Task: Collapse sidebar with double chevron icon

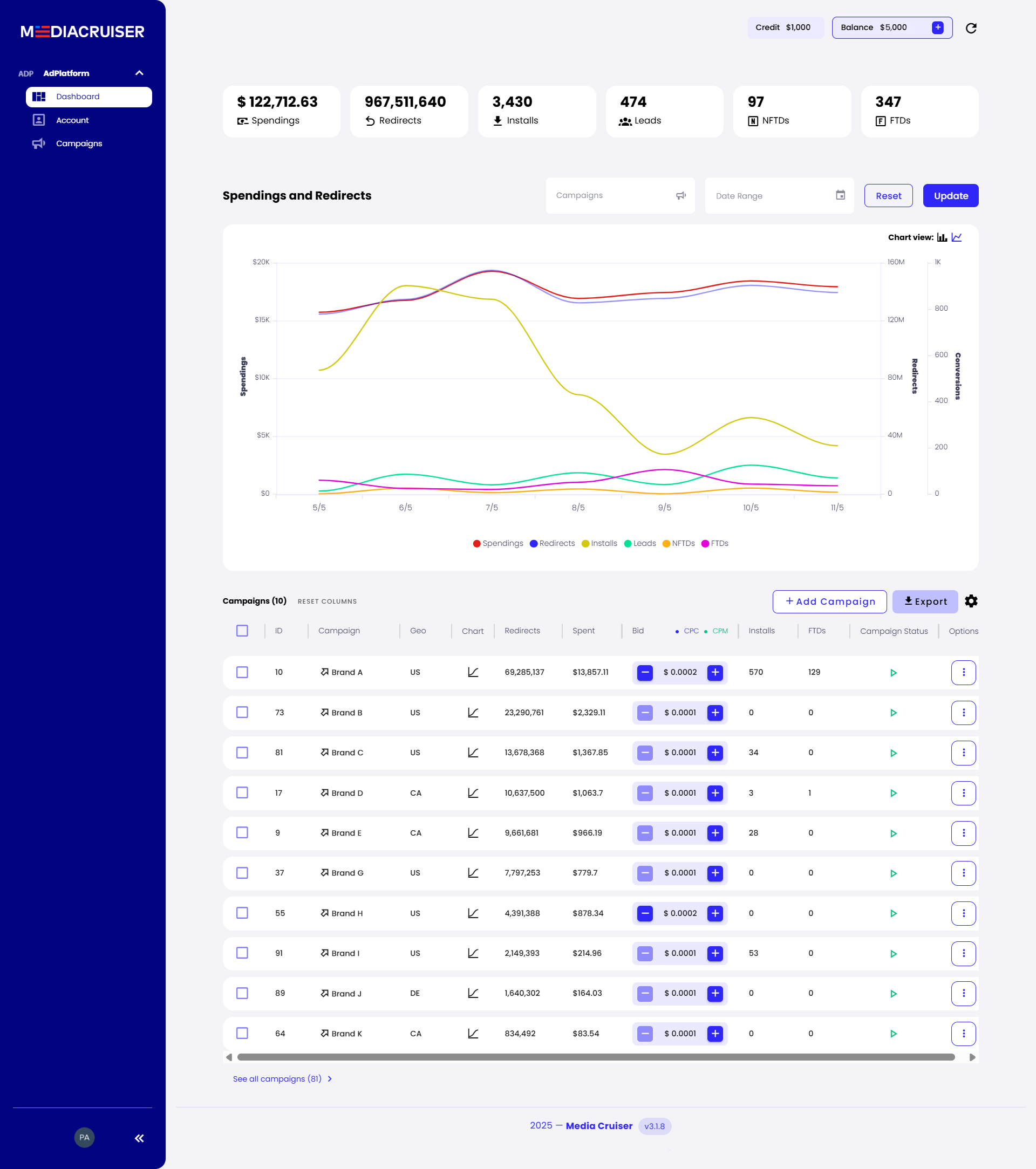Action: click(139, 1138)
